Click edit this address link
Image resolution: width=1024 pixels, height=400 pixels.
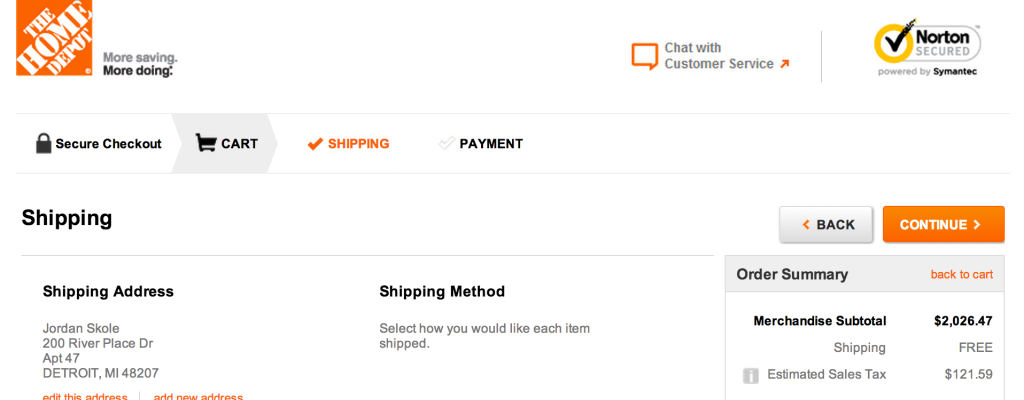point(85,396)
